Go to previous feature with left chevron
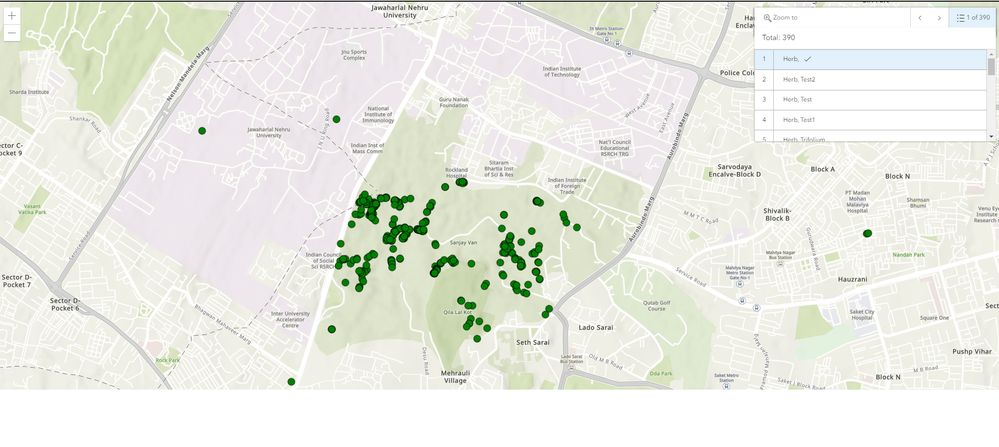This screenshot has height=447, width=999. 919,18
